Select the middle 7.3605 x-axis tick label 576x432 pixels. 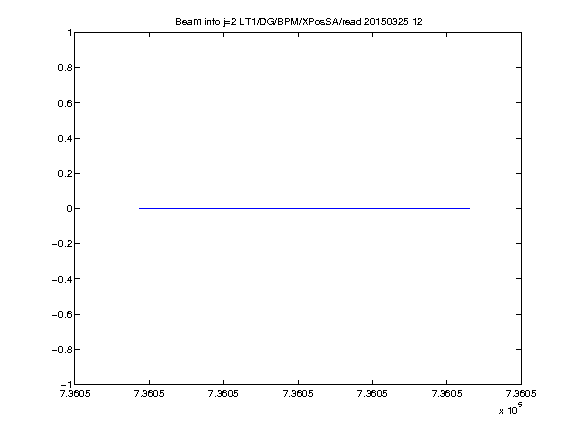click(x=298, y=393)
